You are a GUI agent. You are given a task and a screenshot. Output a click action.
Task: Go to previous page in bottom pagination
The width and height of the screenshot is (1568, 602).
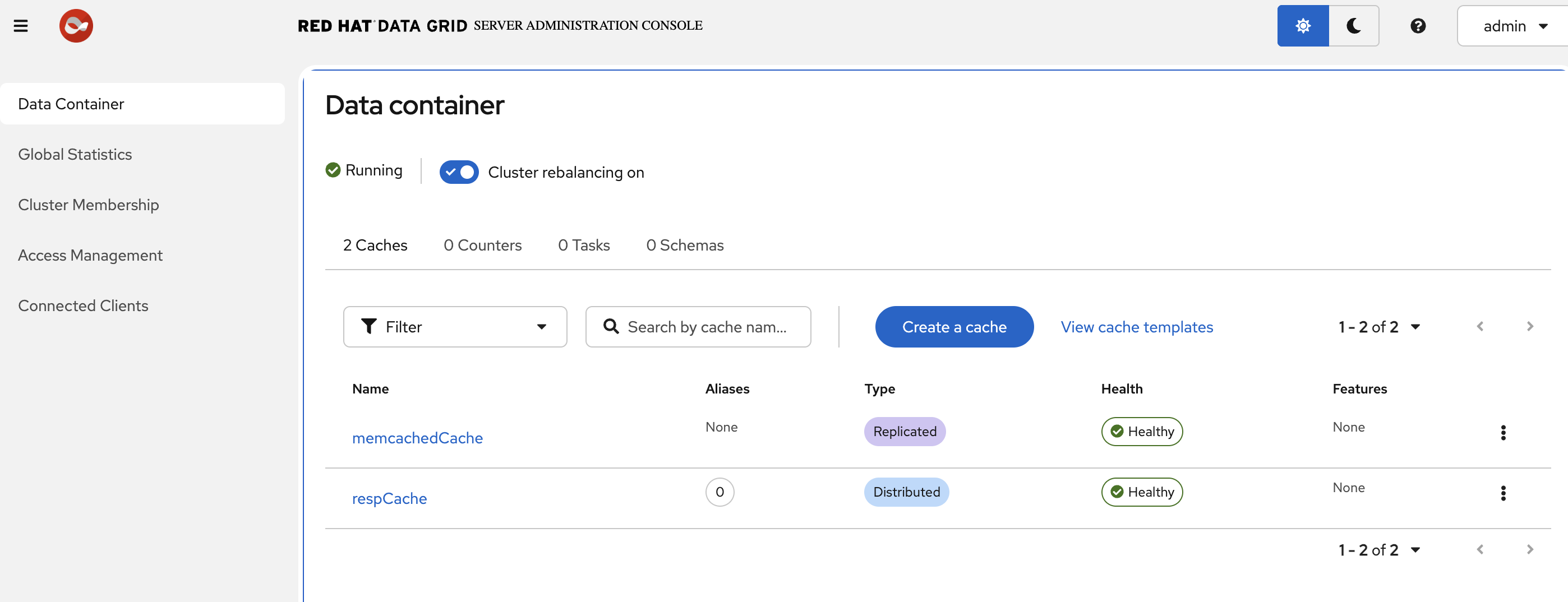(x=1480, y=550)
